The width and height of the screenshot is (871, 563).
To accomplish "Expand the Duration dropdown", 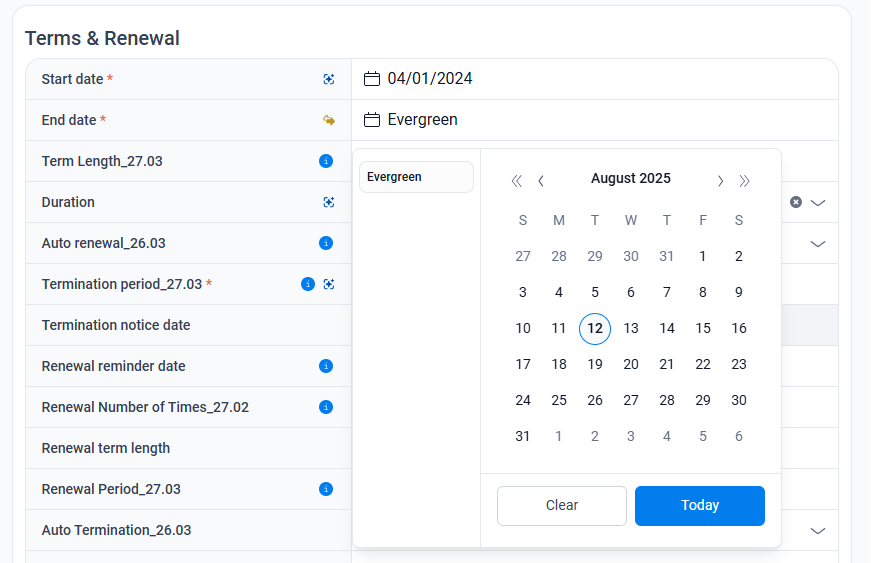I will [818, 202].
